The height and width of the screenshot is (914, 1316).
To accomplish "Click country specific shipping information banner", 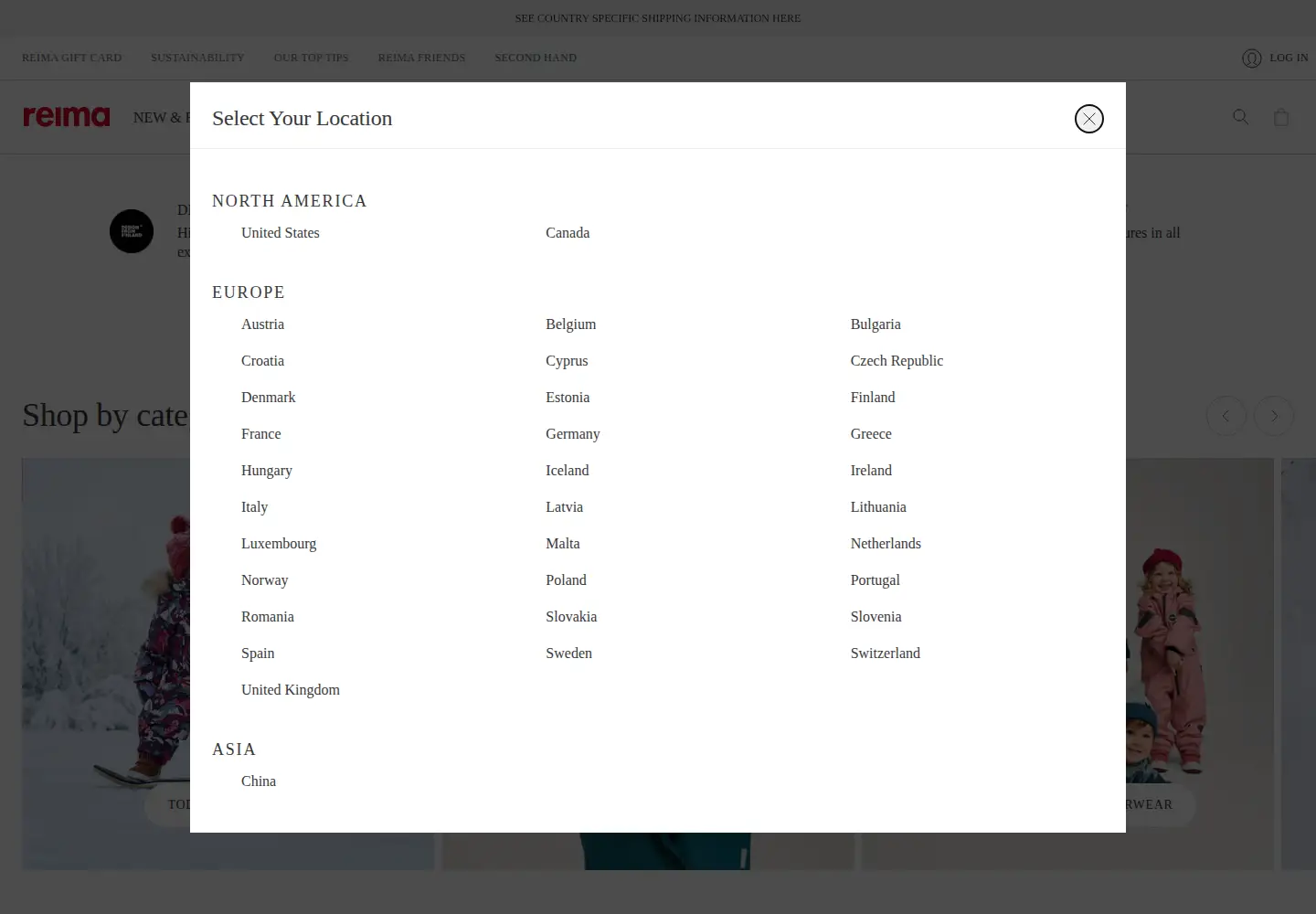I will 658,18.
